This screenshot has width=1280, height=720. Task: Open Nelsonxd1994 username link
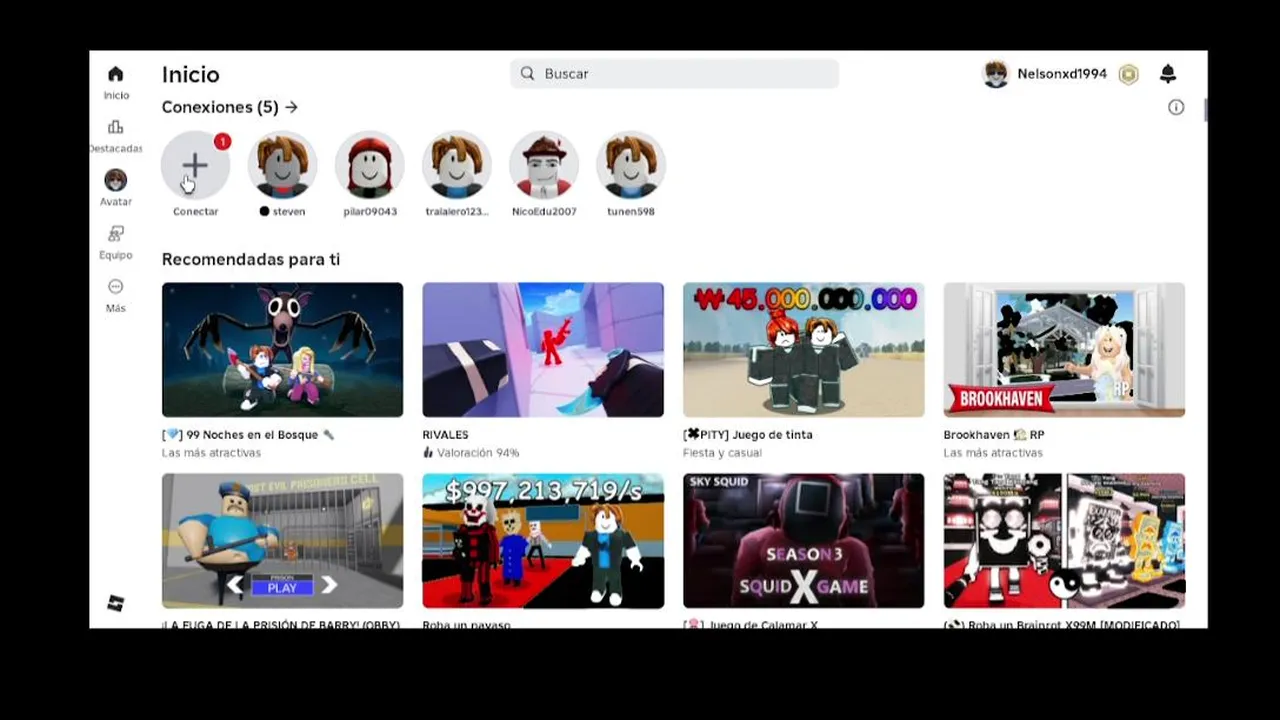point(1062,74)
